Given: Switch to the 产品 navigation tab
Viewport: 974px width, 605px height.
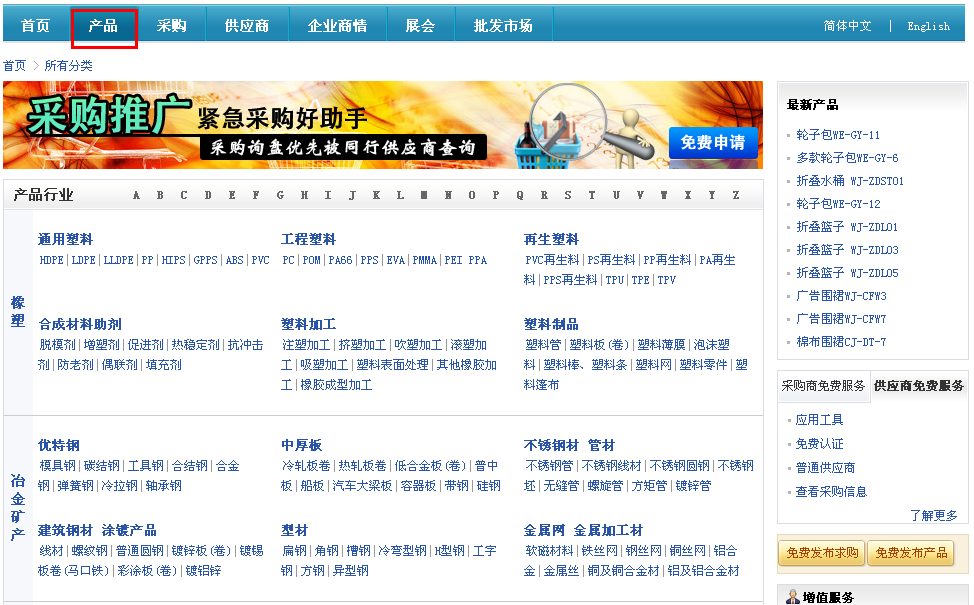Looking at the screenshot, I should (104, 25).
